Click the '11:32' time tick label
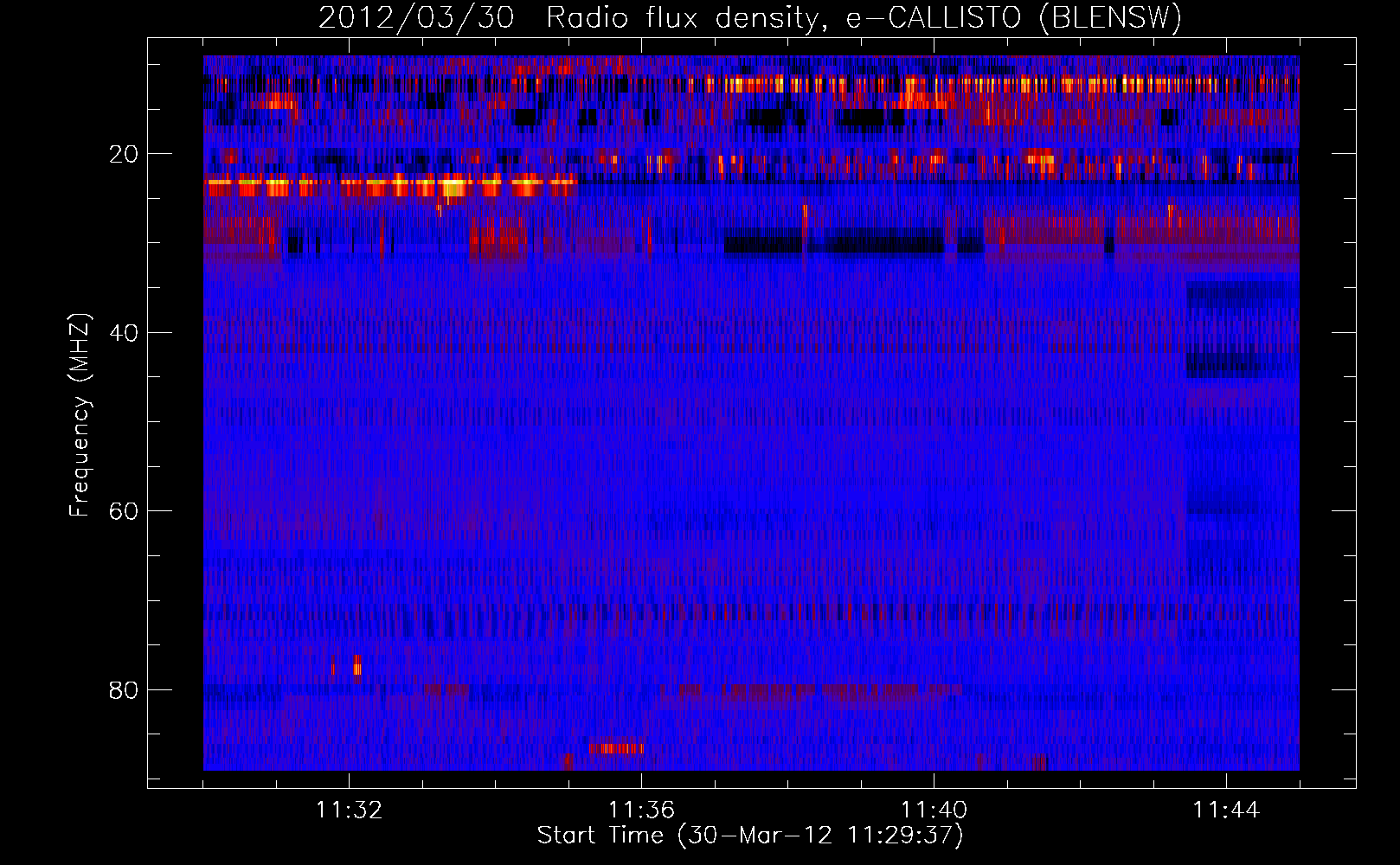Viewport: 1400px width, 865px height. 349,811
